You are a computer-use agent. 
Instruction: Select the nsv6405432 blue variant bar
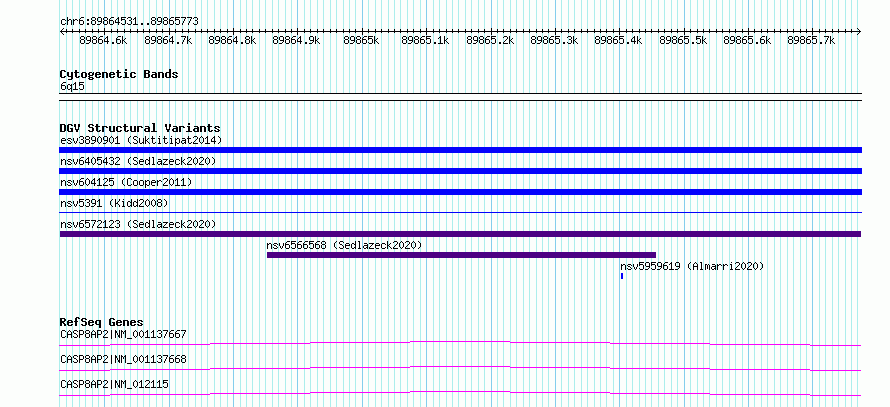pos(460,171)
